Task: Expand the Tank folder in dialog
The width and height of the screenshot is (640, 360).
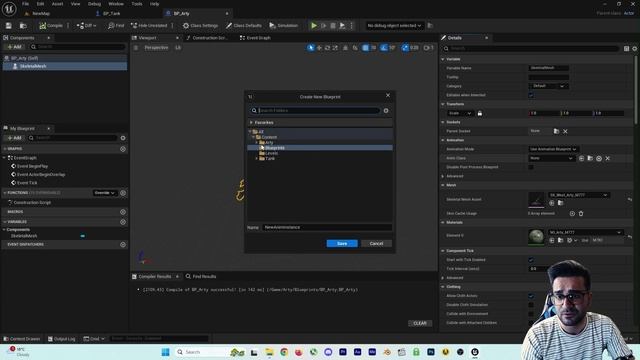Action: point(257,158)
